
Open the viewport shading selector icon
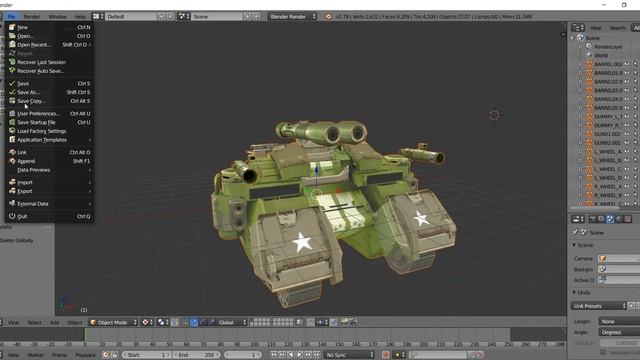pos(146,322)
